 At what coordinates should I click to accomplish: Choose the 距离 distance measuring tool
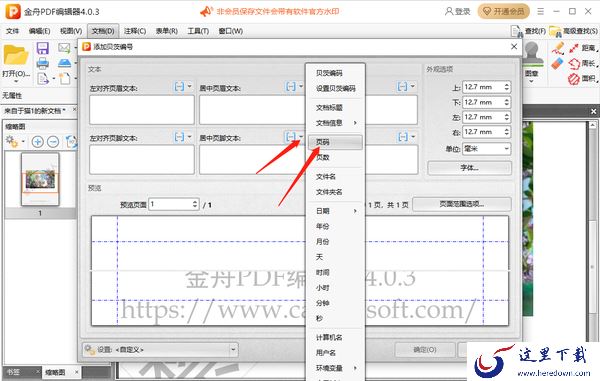click(582, 48)
